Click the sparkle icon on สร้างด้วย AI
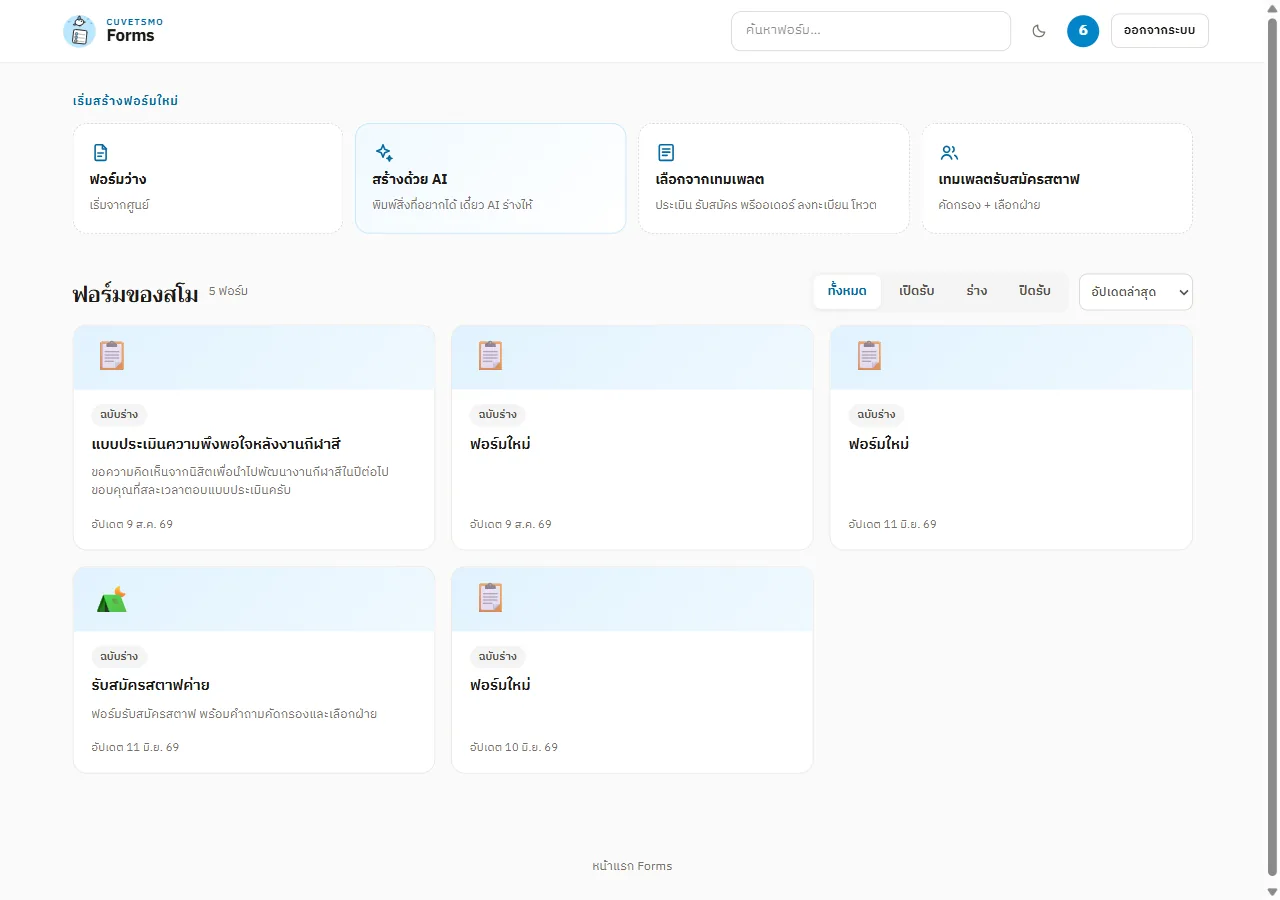The image size is (1280, 900). 384,153
